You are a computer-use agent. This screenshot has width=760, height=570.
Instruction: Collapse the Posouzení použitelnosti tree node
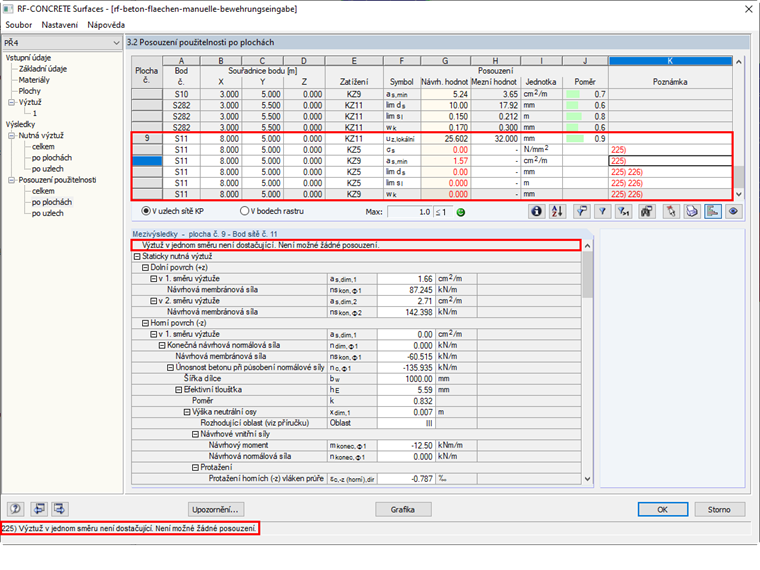pyautogui.click(x=12, y=180)
